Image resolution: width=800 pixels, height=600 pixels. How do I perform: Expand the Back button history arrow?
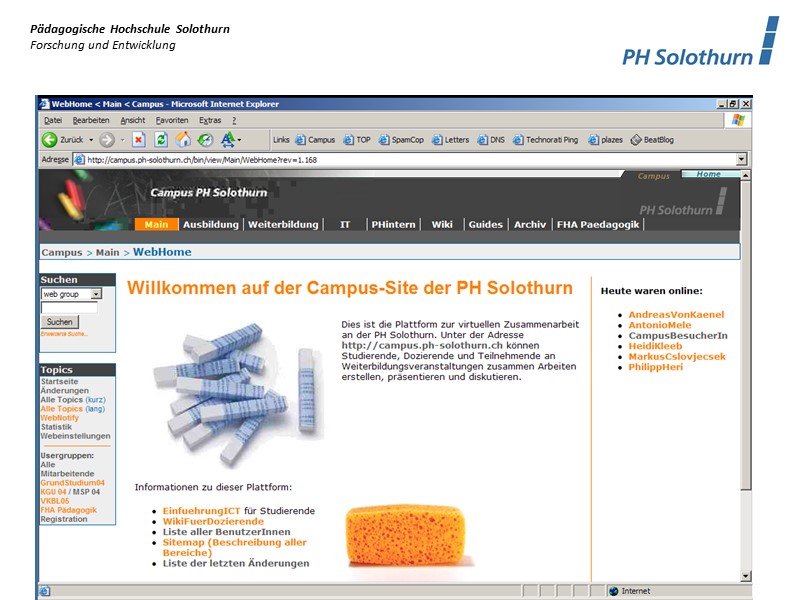point(91,140)
